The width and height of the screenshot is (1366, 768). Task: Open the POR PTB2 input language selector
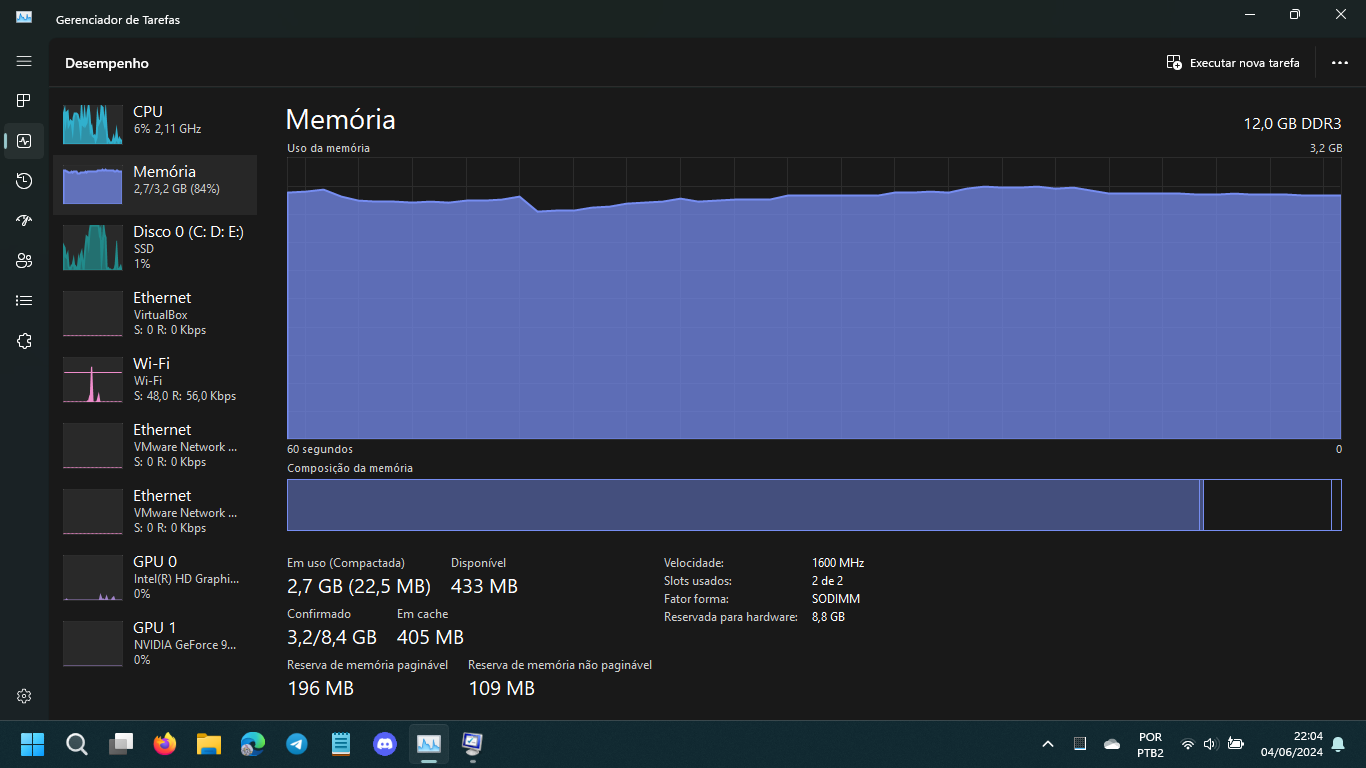[1150, 744]
